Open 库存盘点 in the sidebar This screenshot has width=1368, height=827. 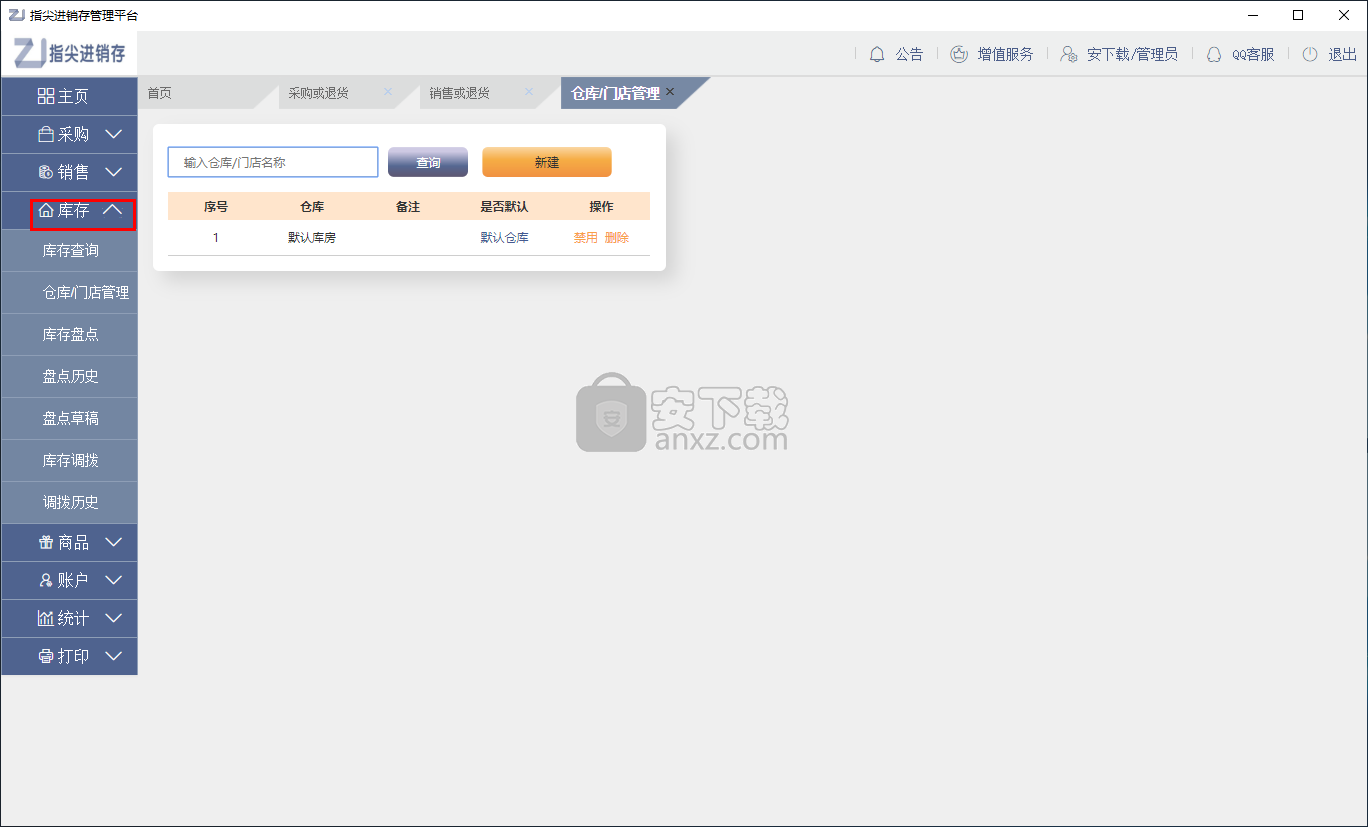coord(70,335)
